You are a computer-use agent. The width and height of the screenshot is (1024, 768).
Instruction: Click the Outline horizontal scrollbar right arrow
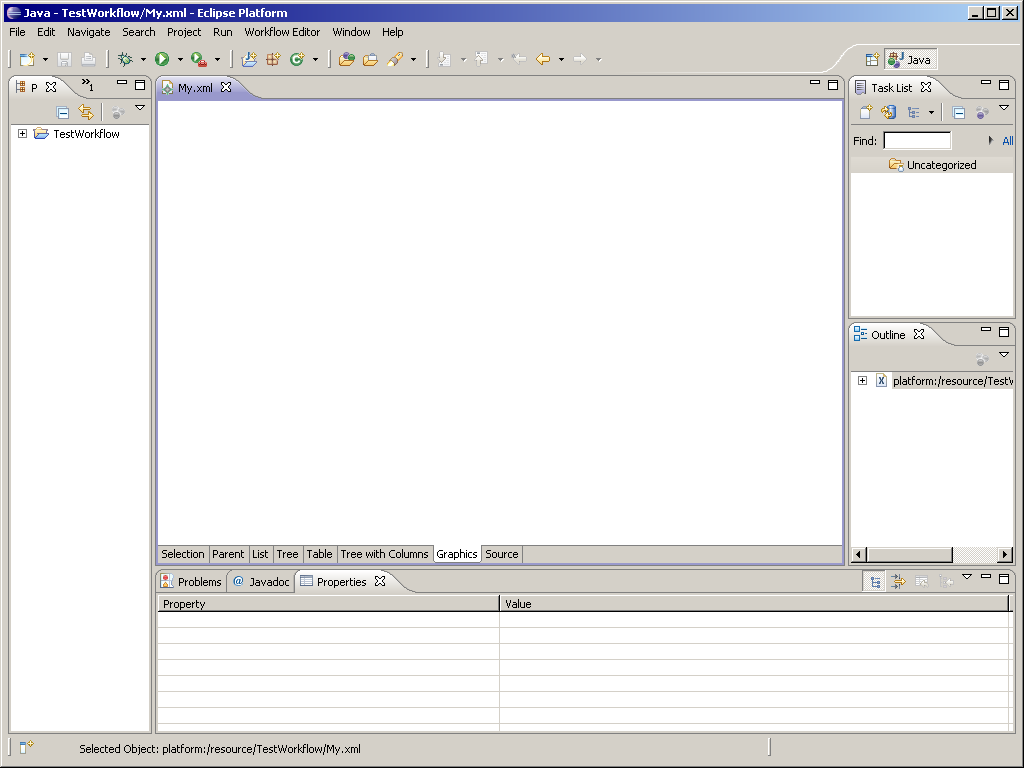pyautogui.click(x=1005, y=555)
